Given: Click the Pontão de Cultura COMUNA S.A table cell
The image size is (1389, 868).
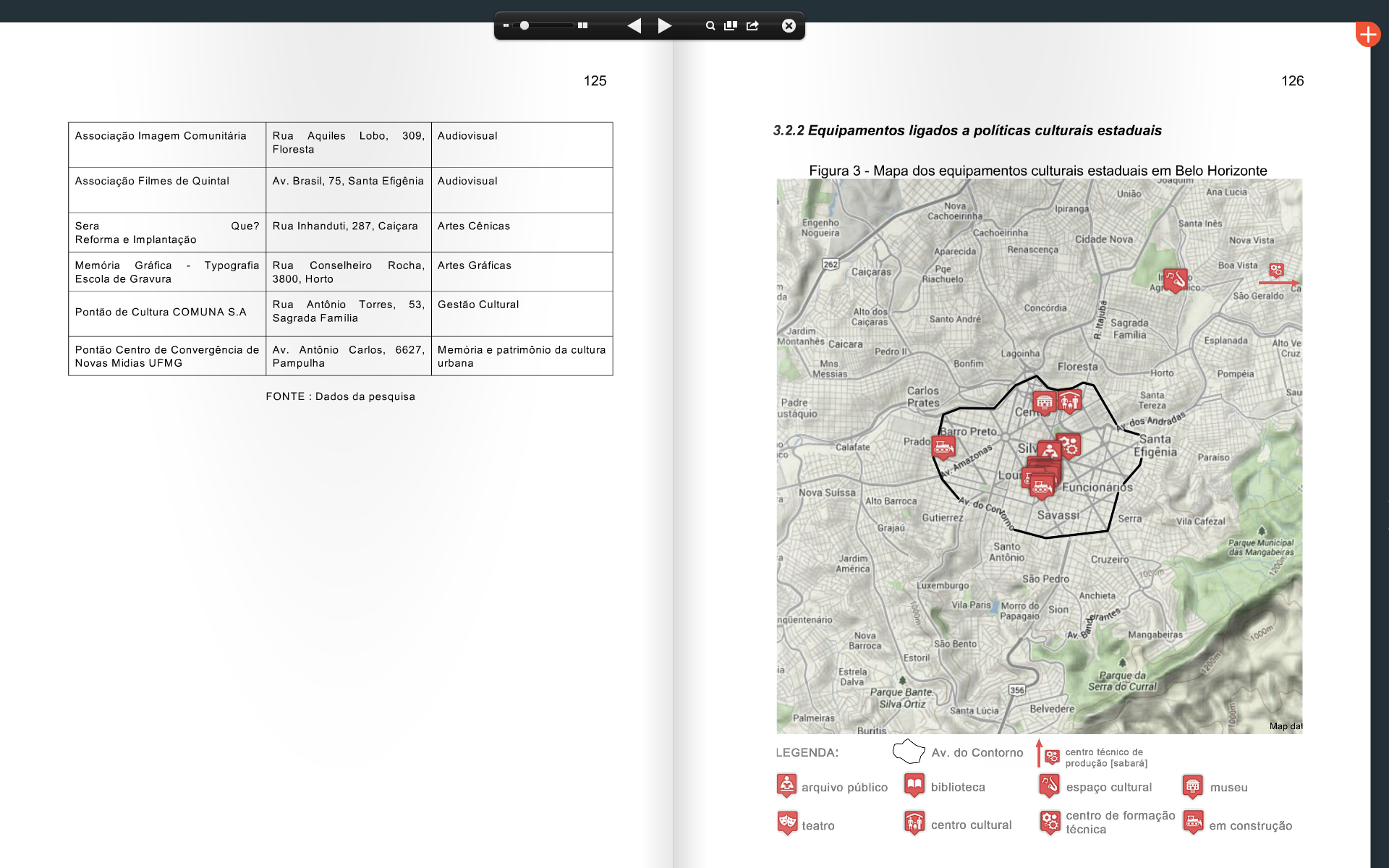Looking at the screenshot, I should pos(161,312).
